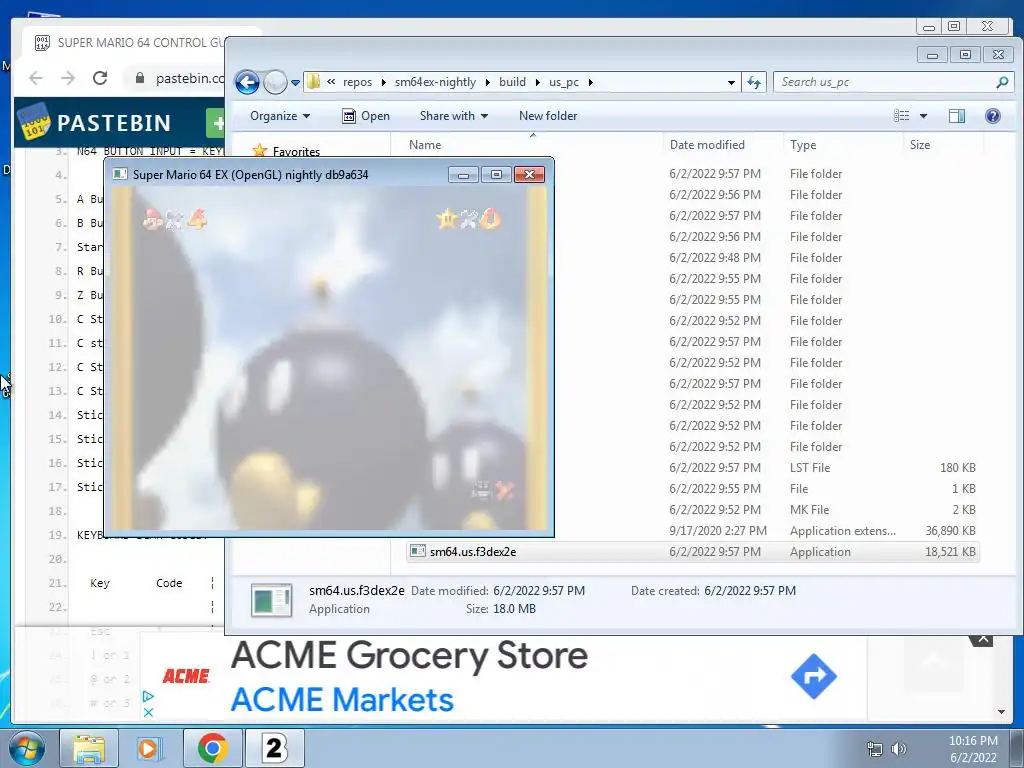Click the taskbar icon showing 2
The image size is (1024, 768).
tap(274, 748)
